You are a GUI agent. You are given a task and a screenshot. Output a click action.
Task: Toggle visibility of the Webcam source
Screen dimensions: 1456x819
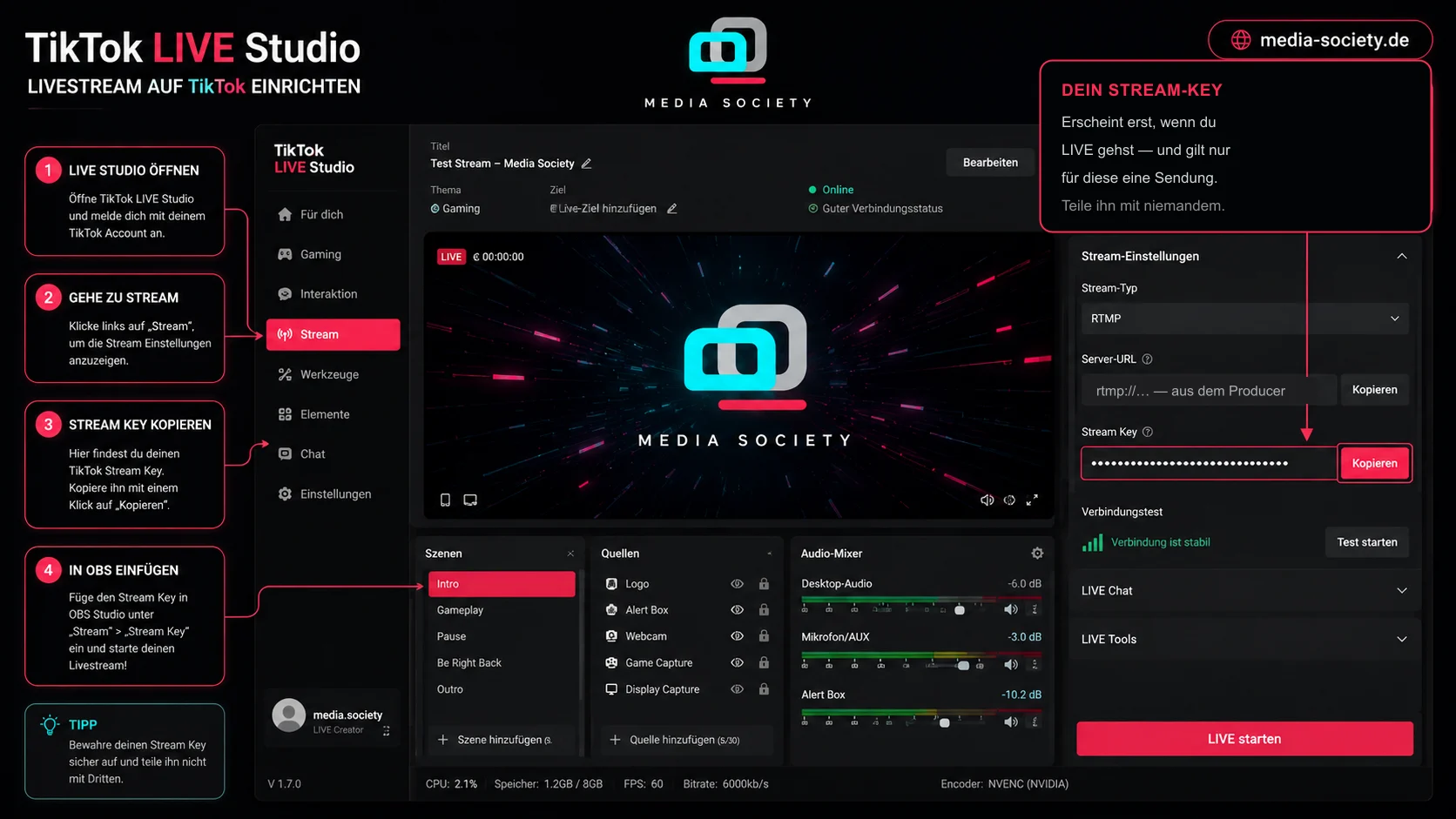[737, 636]
